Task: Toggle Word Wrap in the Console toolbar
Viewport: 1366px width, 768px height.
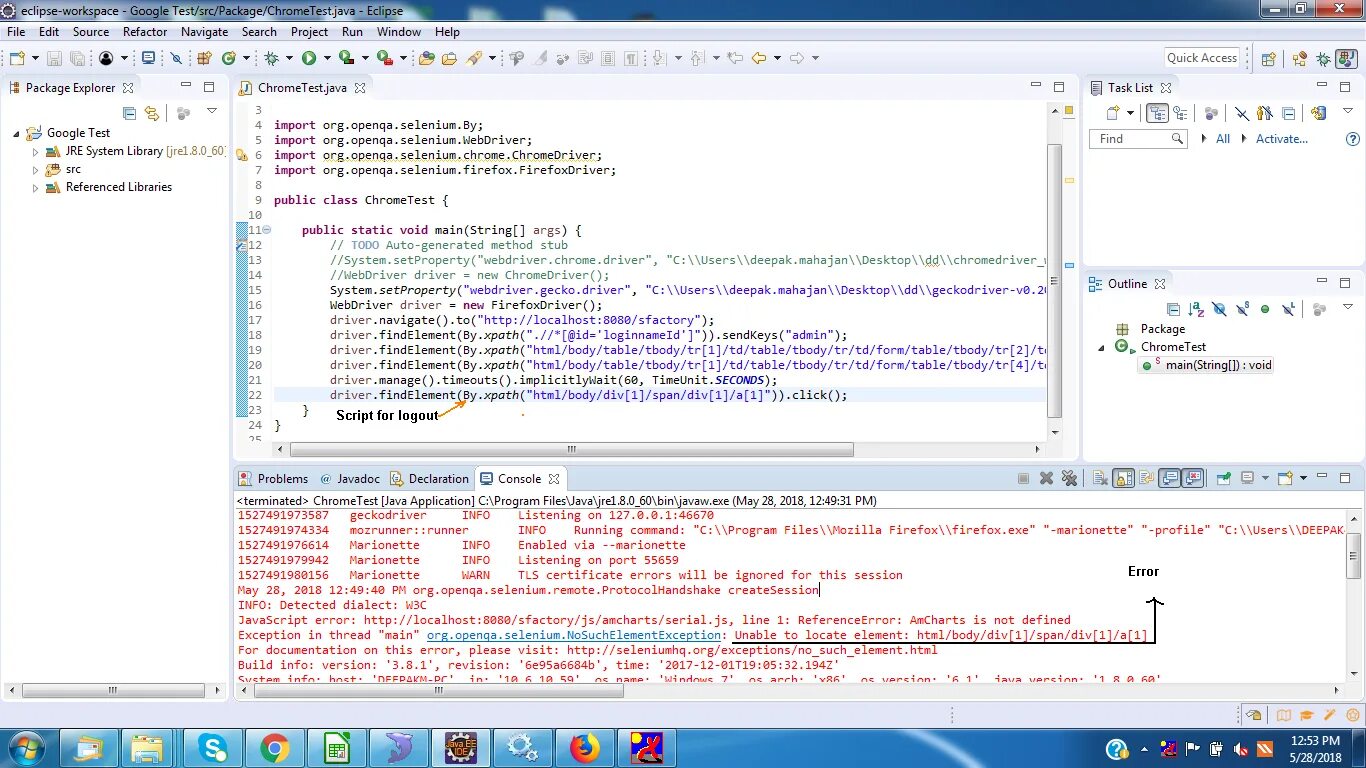Action: point(1146,478)
